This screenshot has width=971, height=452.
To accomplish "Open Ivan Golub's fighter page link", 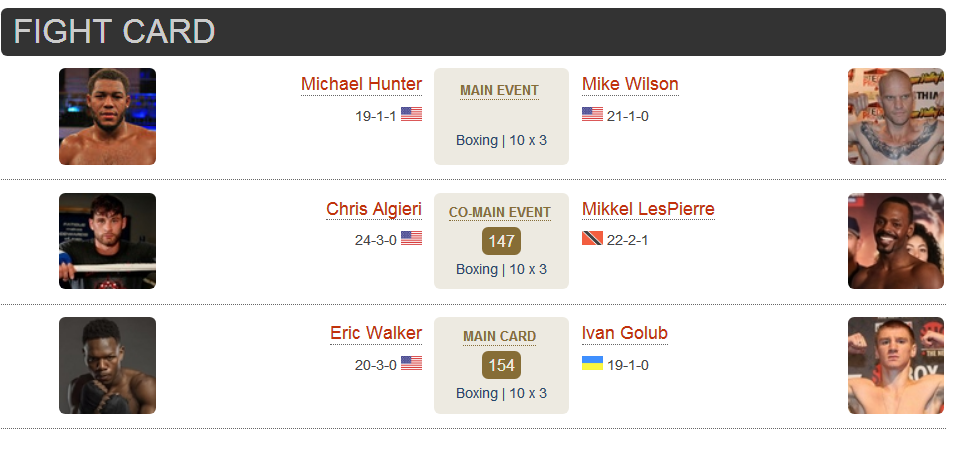I will coord(625,333).
